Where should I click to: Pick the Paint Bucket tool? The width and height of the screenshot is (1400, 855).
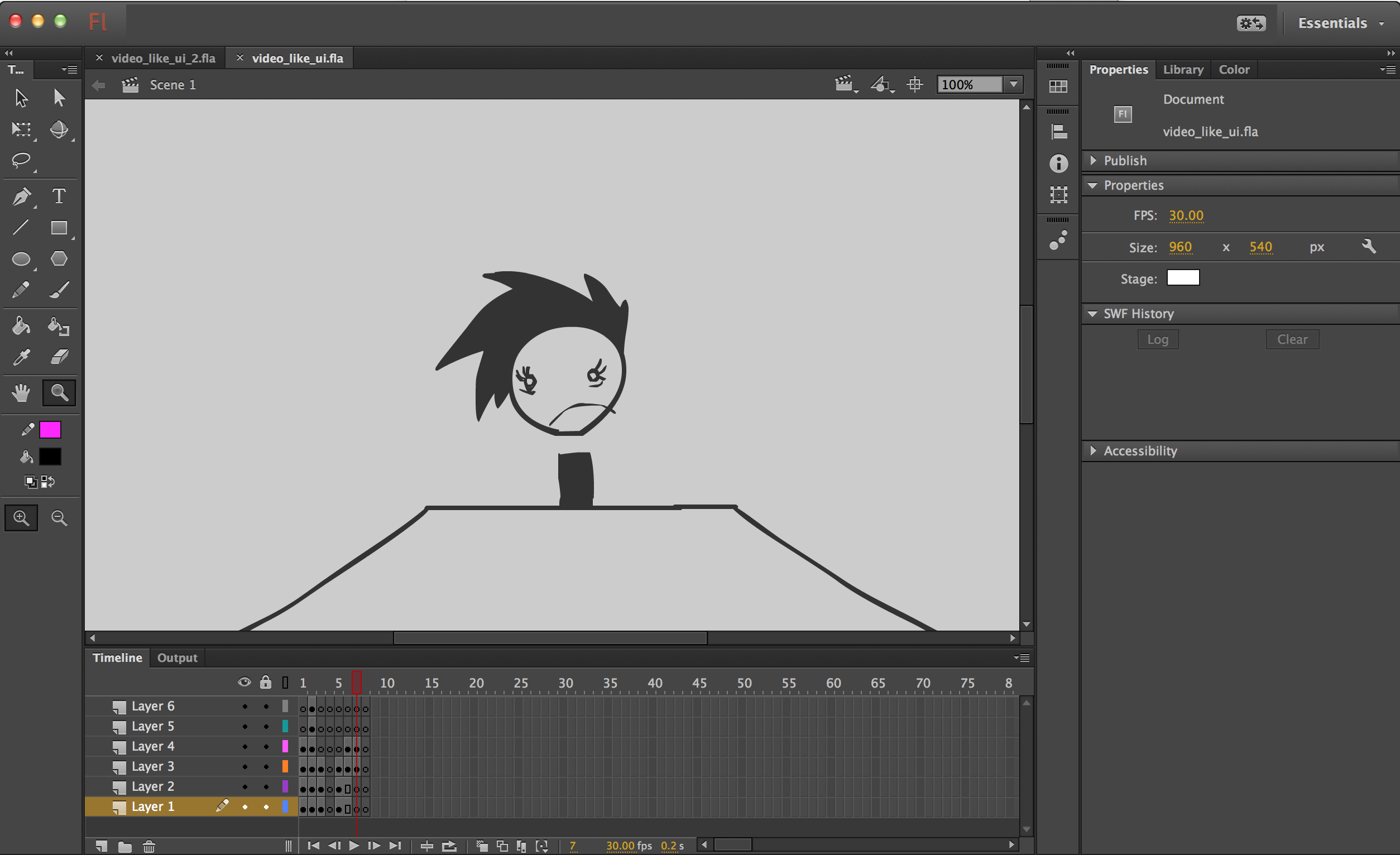click(21, 326)
